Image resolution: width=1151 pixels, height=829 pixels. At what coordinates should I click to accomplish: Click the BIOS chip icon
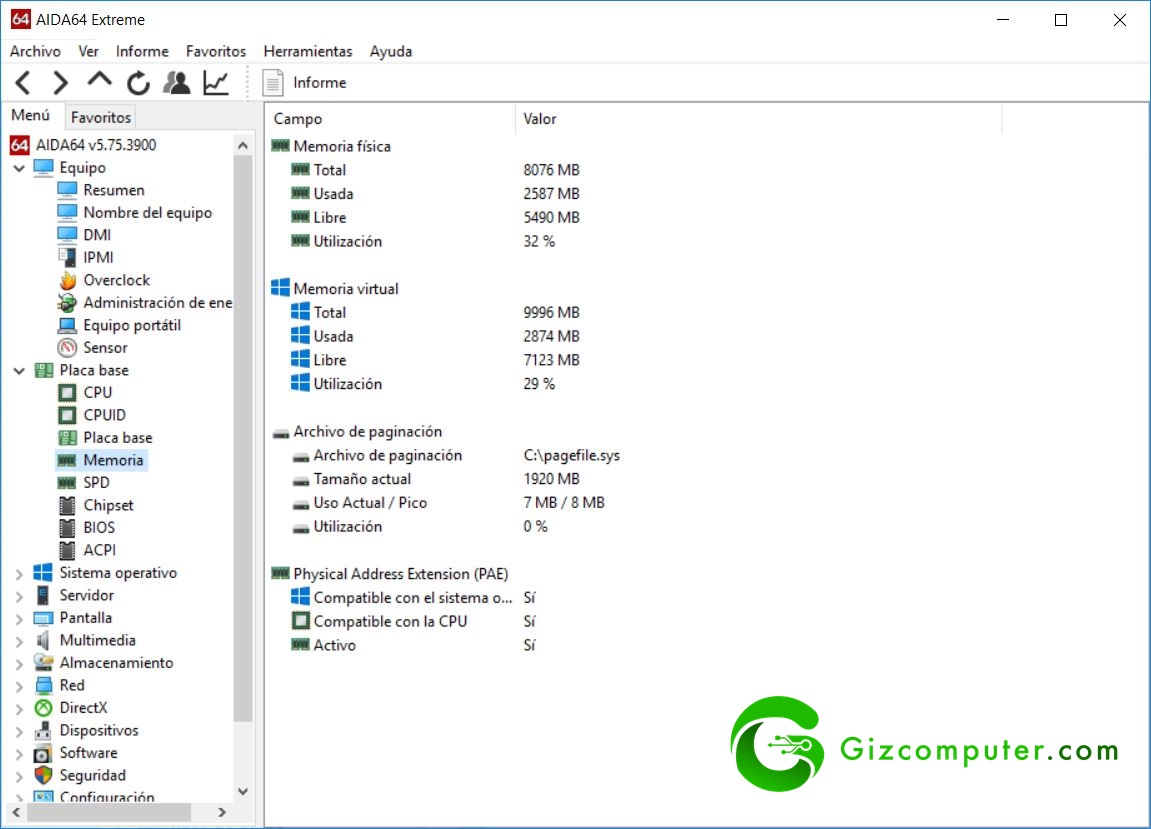[x=68, y=528]
